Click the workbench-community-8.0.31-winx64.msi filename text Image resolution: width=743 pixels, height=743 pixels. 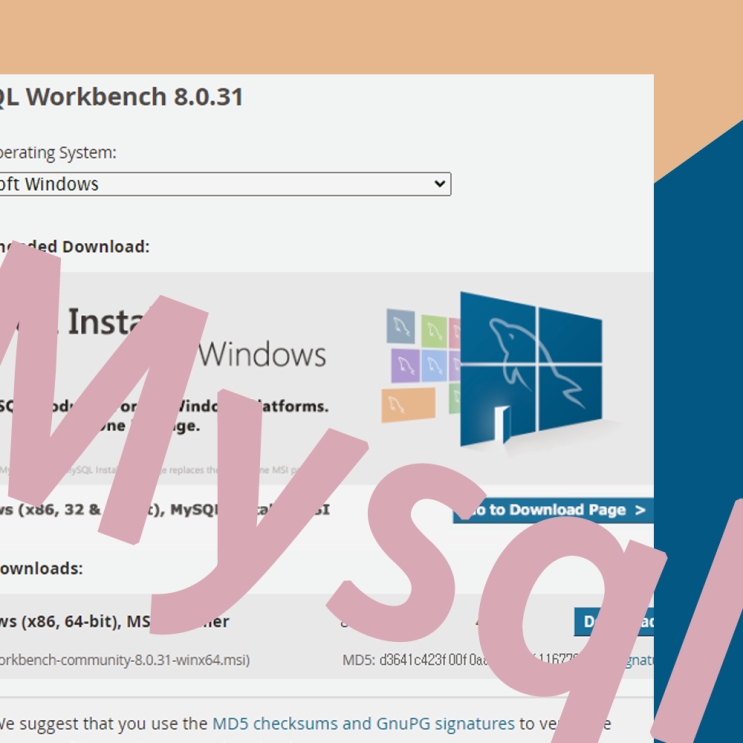(x=125, y=660)
